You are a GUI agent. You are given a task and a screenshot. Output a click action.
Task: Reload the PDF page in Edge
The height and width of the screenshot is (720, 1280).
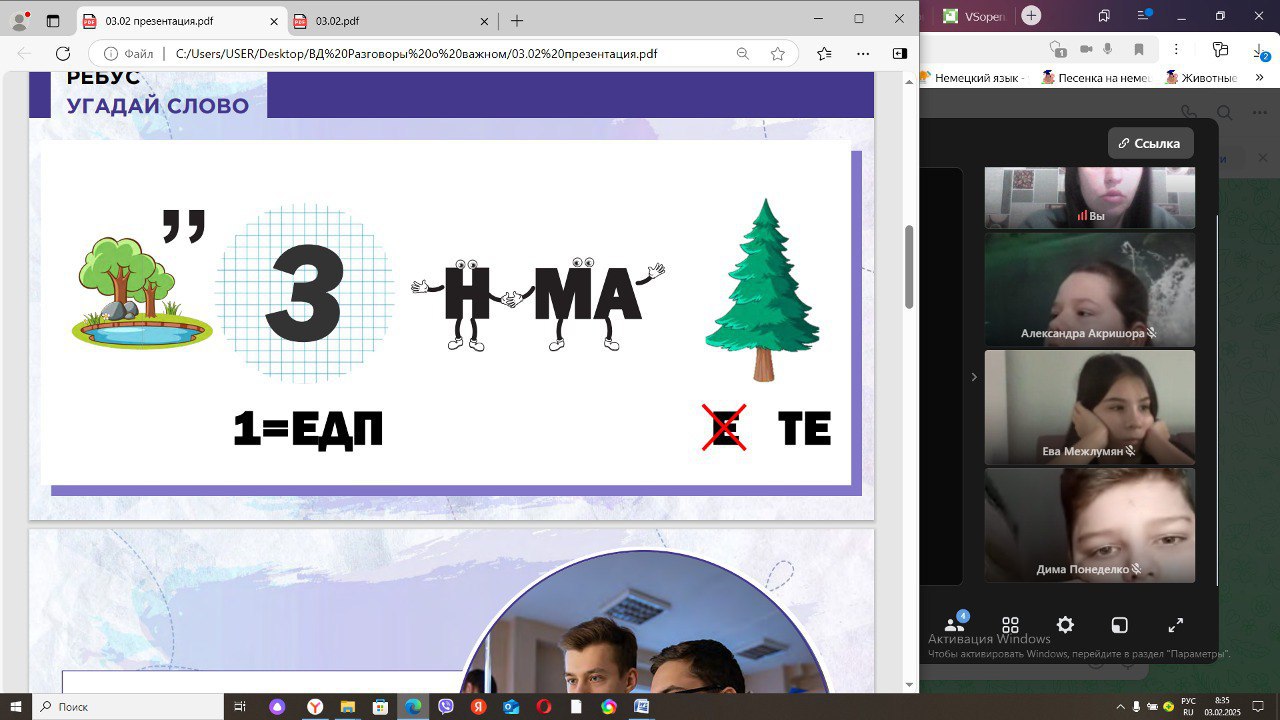coord(63,54)
